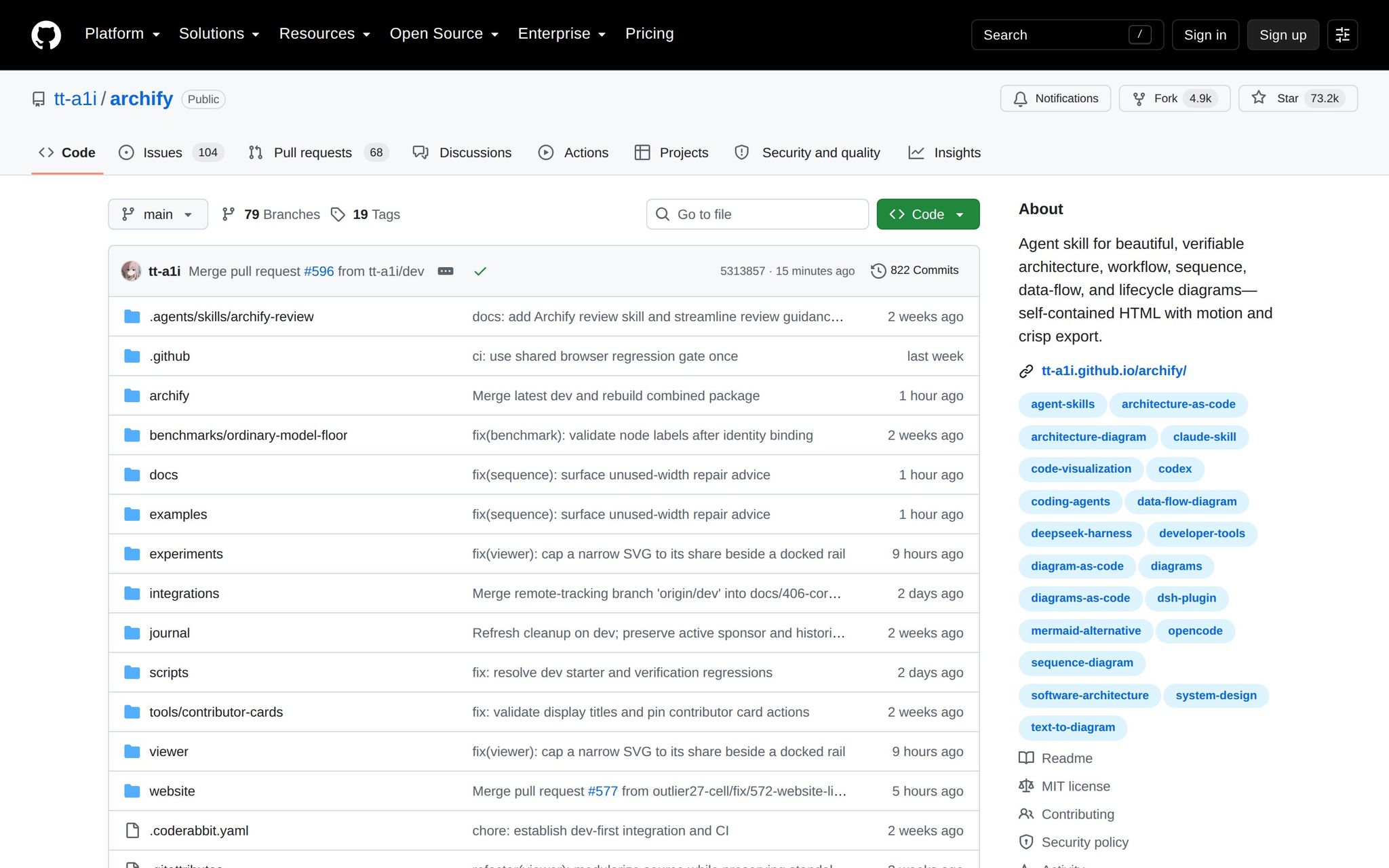Click file icon of .coderabbit.yaml
This screenshot has height=868, width=1389.
pyautogui.click(x=132, y=831)
